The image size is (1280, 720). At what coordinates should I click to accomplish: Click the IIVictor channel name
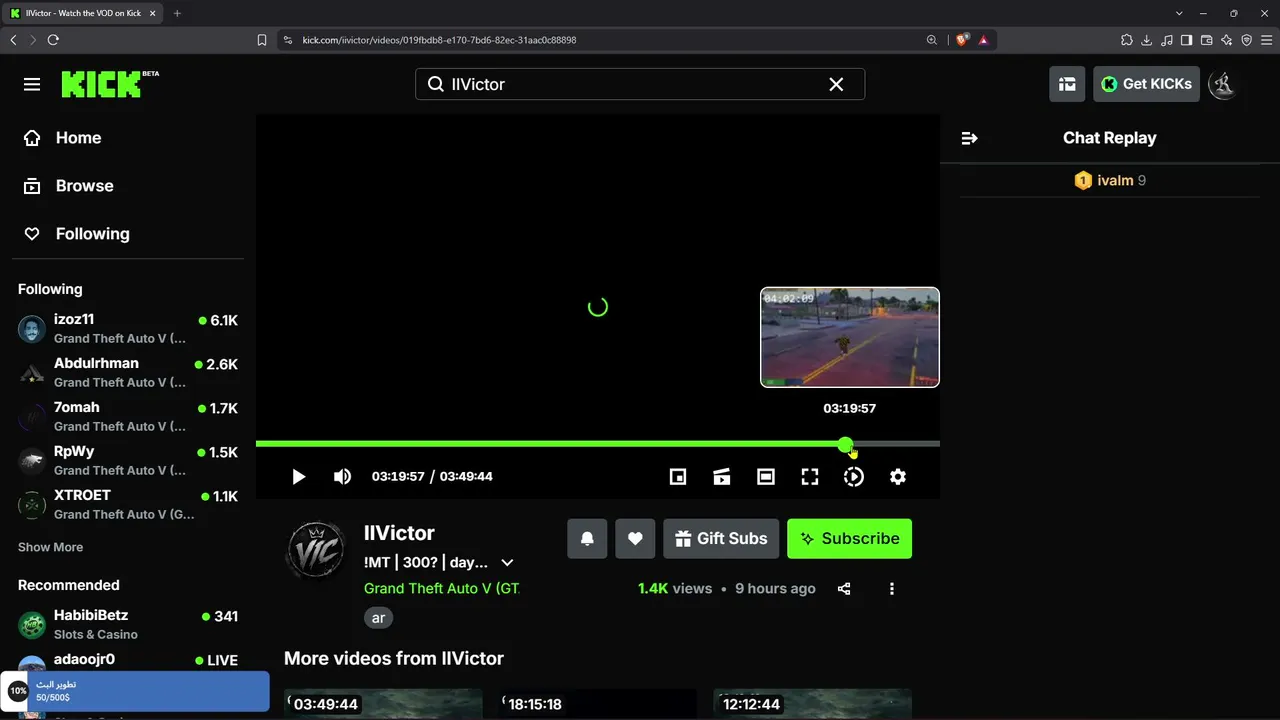tap(399, 533)
